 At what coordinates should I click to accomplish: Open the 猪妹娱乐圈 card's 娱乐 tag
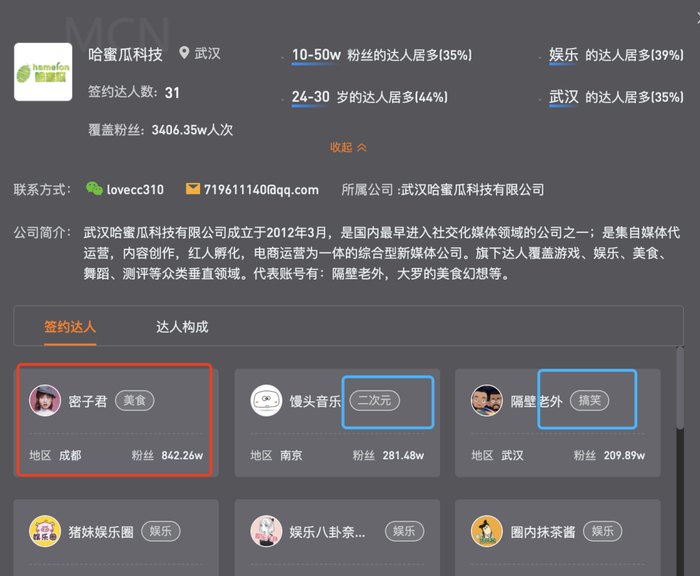pyautogui.click(x=161, y=531)
